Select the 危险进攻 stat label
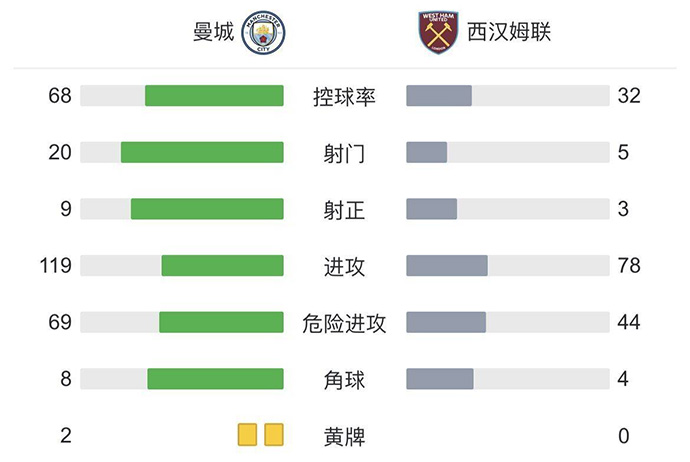Screen dimensions: 690x462 [x=344, y=322]
